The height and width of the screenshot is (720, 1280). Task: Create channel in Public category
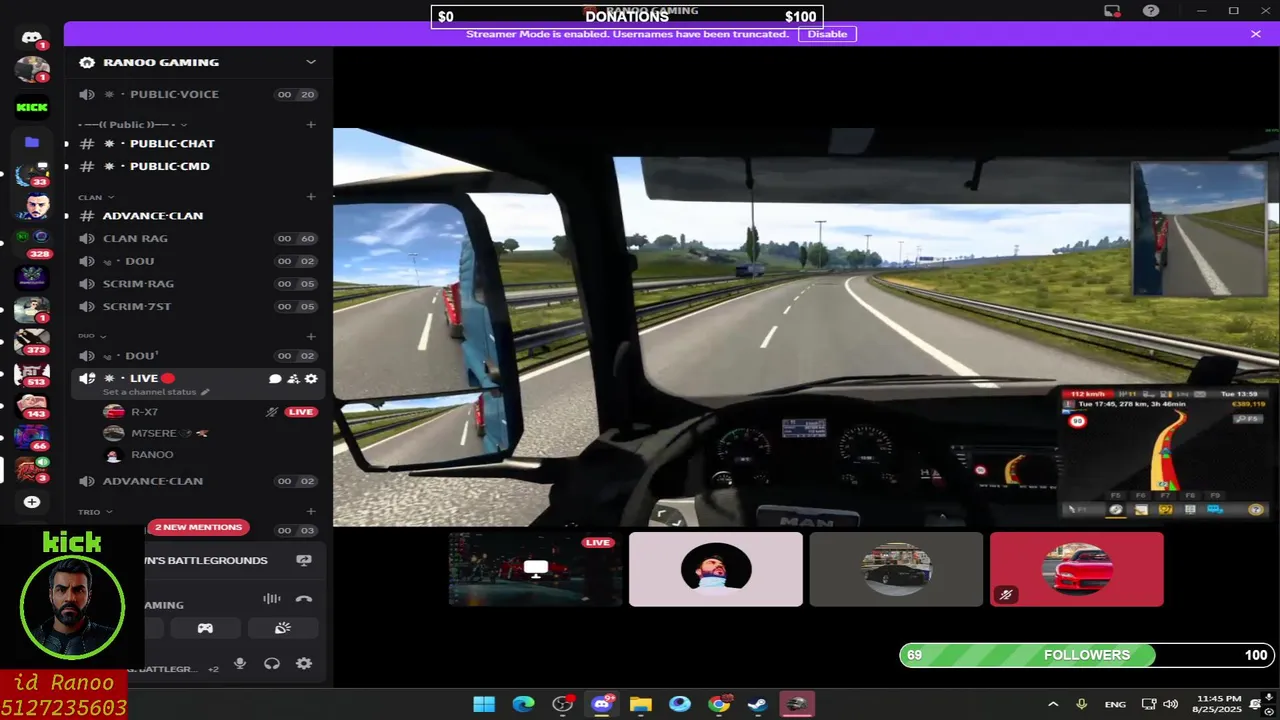(x=311, y=125)
